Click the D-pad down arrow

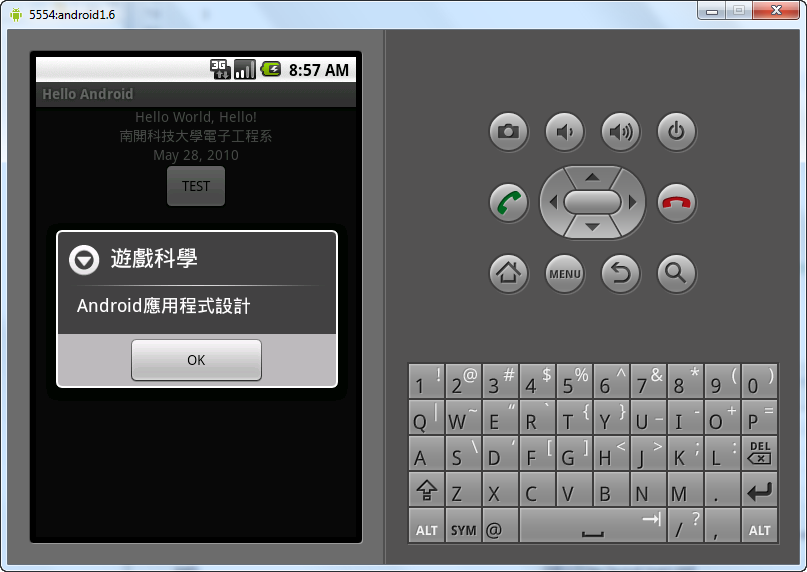(x=592, y=227)
